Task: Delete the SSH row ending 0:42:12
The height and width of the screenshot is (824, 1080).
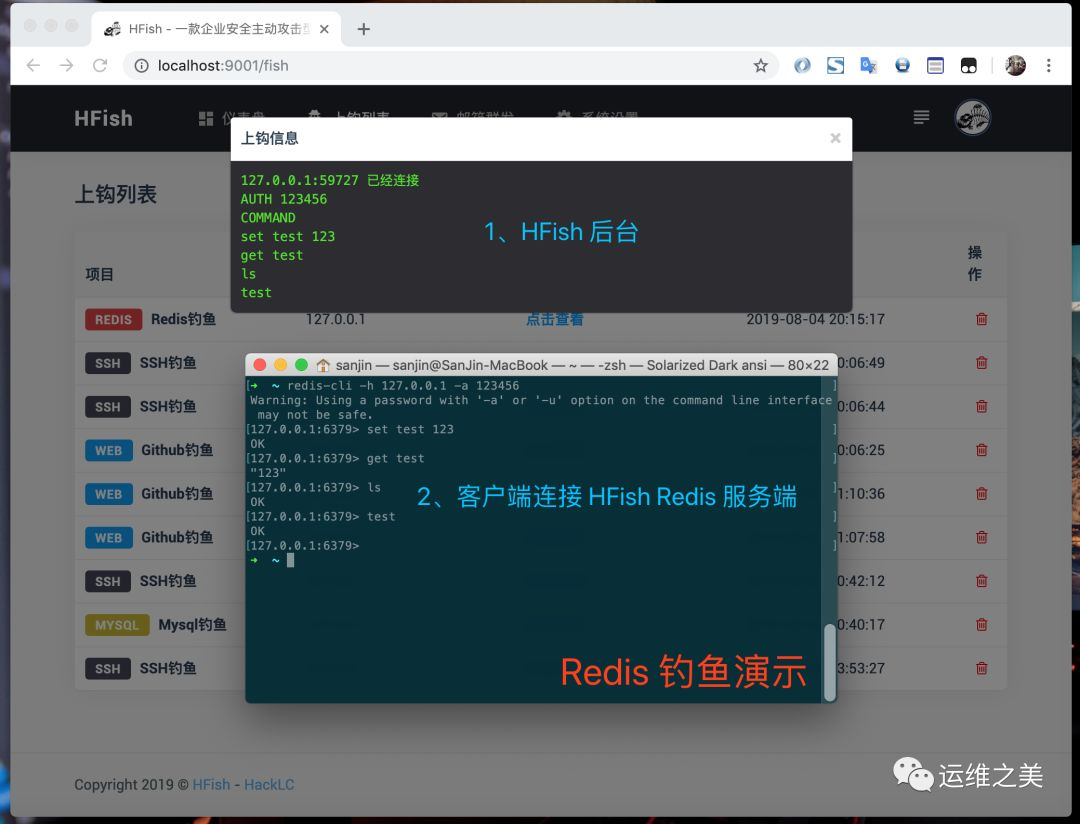Action: (x=982, y=581)
